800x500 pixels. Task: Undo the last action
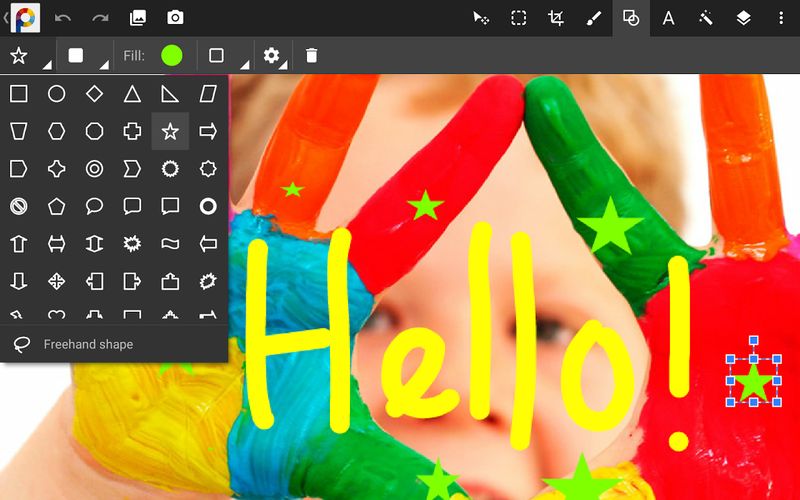(62, 18)
